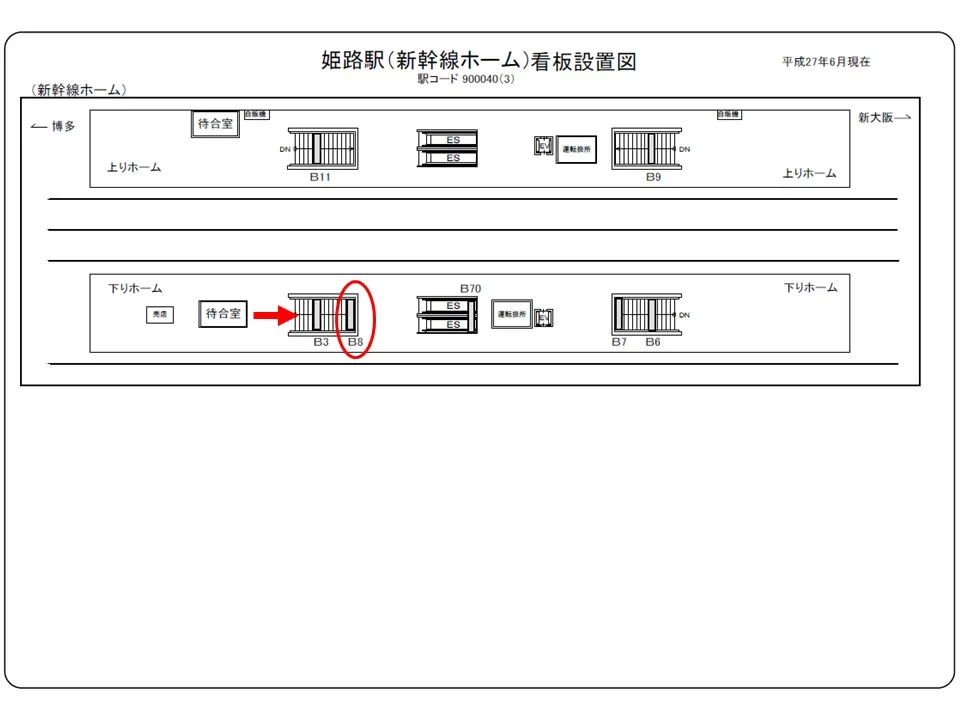Select the elevator icon on the upper platform
This screenshot has height=720, width=960.
pyautogui.click(x=543, y=147)
